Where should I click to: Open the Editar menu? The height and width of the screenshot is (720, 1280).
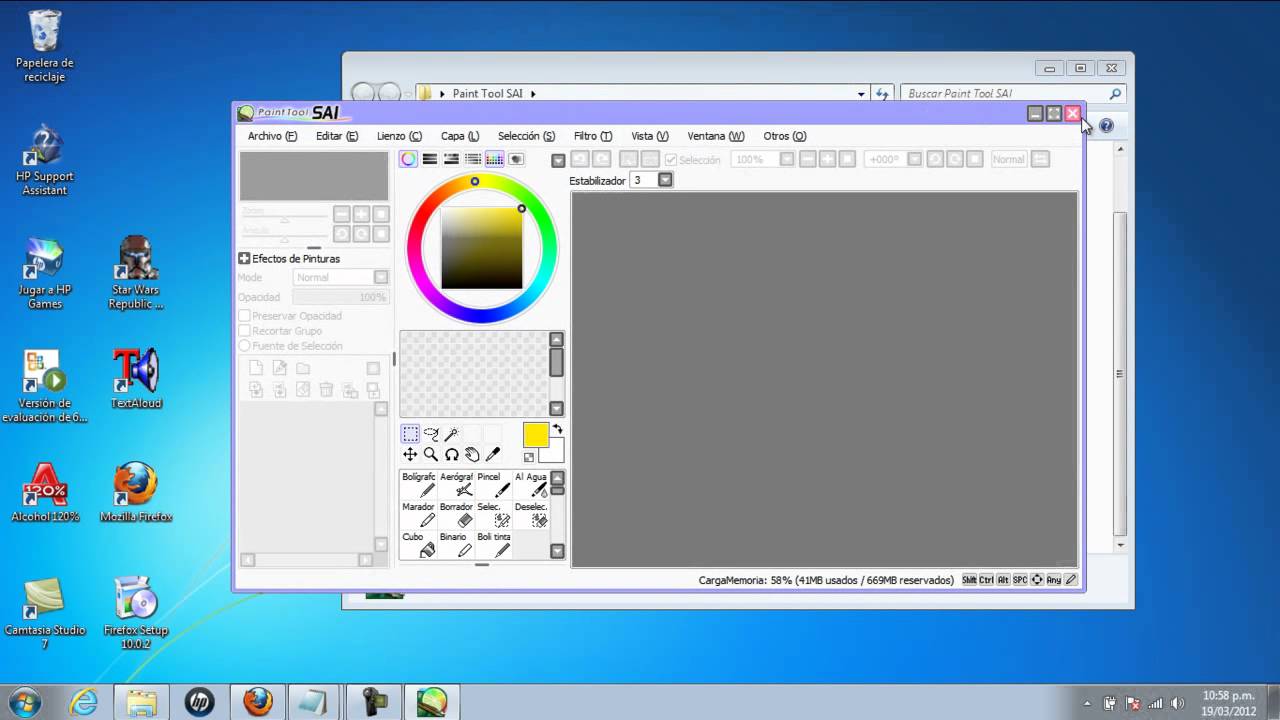(336, 136)
